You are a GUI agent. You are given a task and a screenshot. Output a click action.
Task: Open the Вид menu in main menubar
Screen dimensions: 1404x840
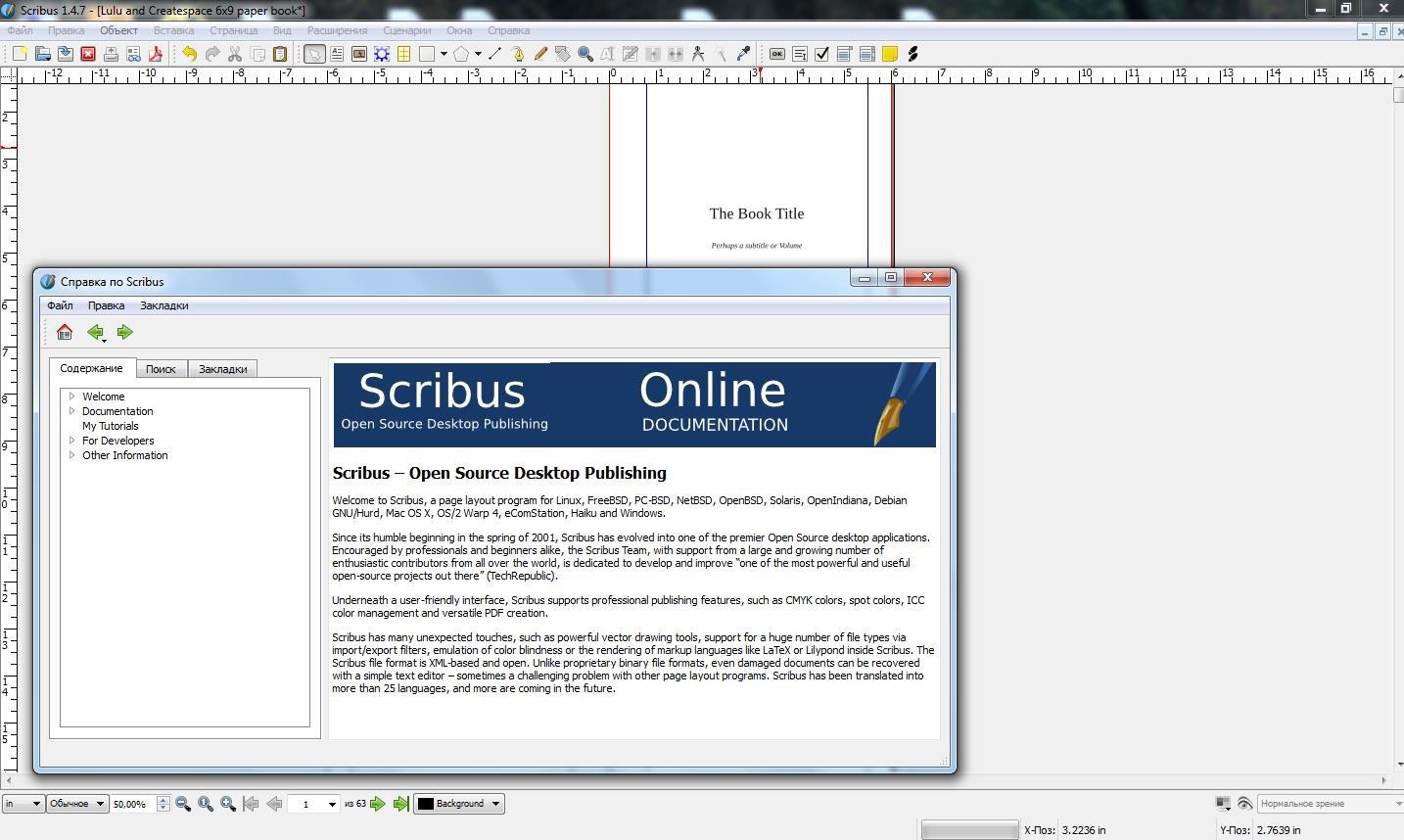[282, 30]
